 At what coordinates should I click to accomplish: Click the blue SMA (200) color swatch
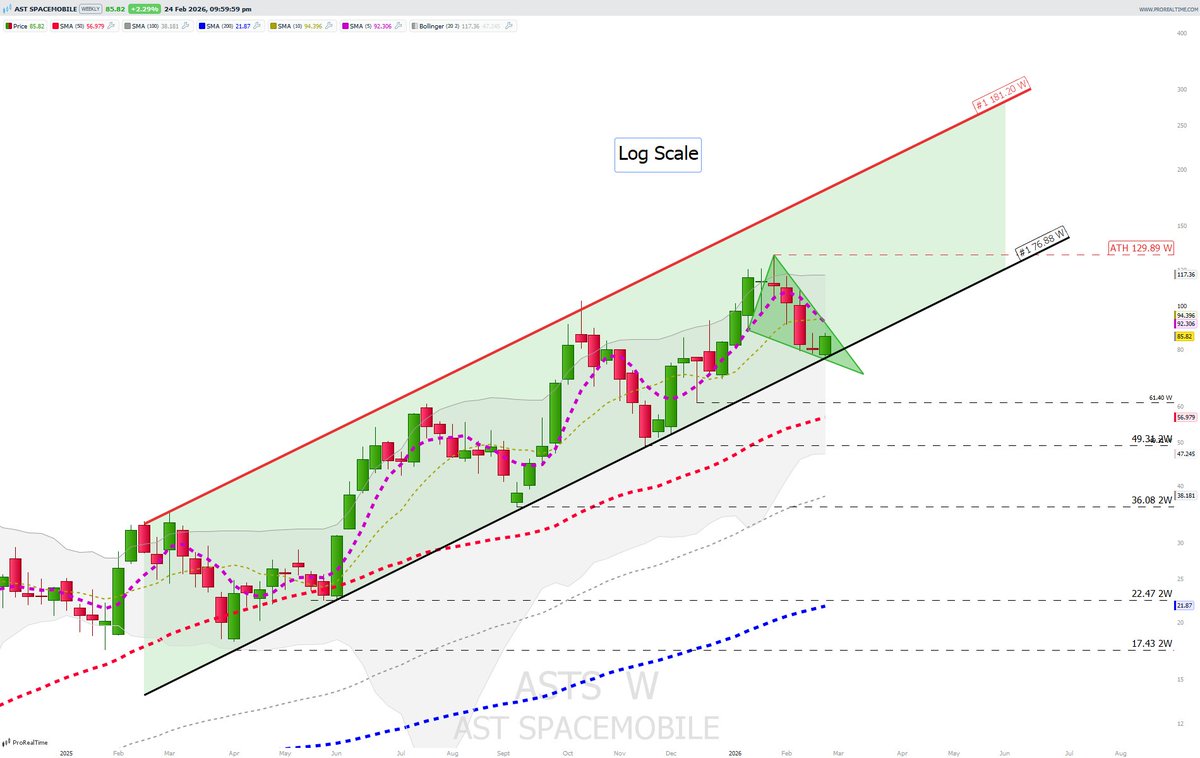coord(202,26)
